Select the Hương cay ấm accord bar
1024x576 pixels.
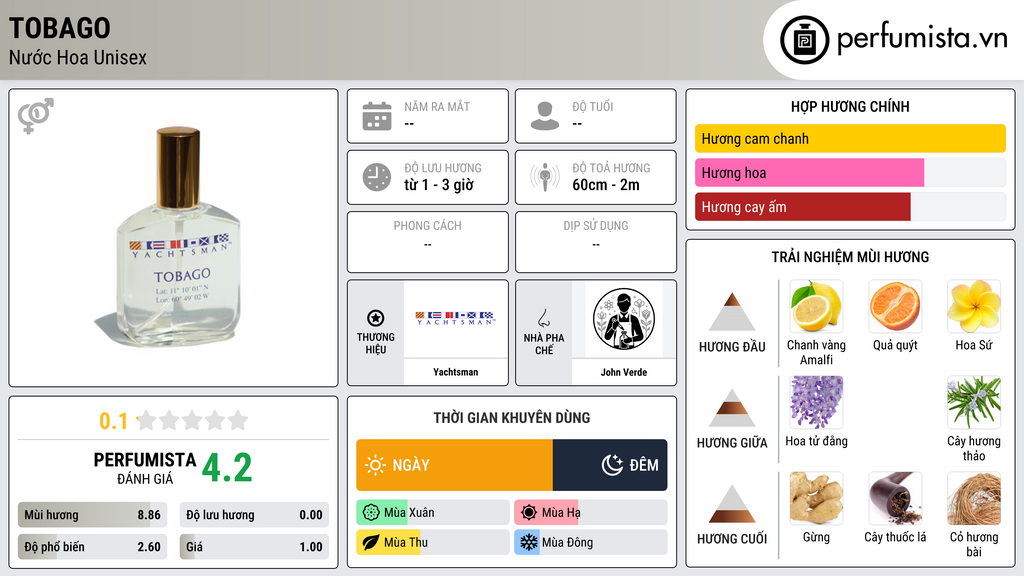point(850,206)
